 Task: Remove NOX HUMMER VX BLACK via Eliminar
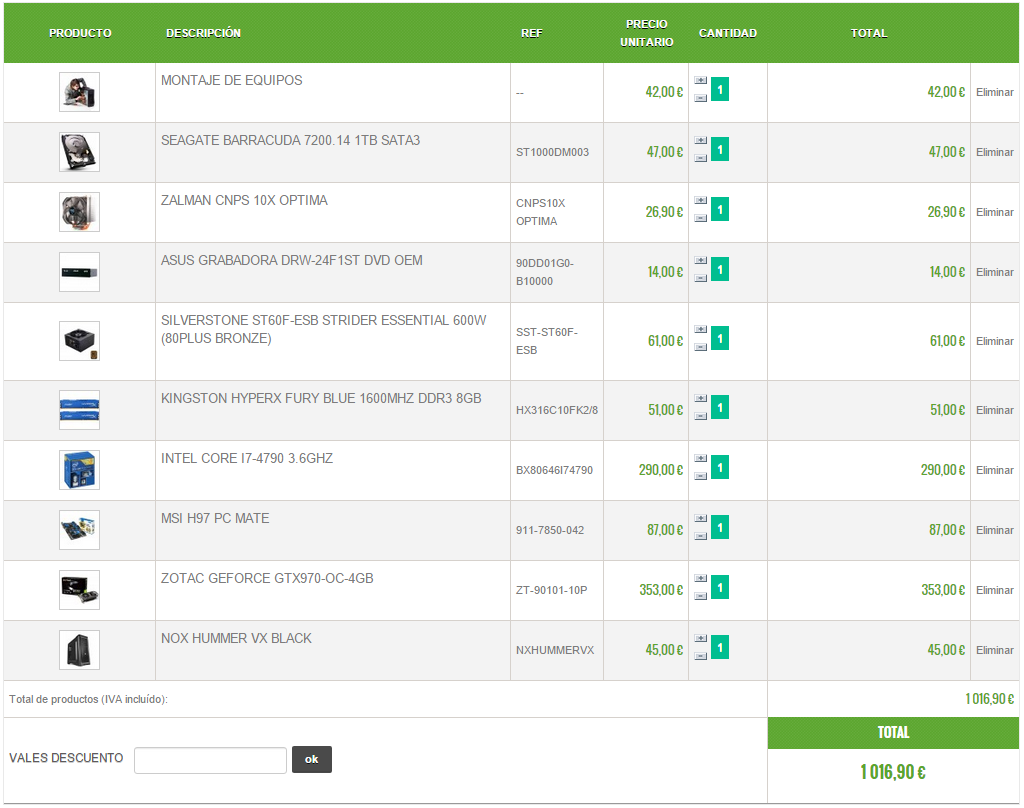tap(995, 651)
